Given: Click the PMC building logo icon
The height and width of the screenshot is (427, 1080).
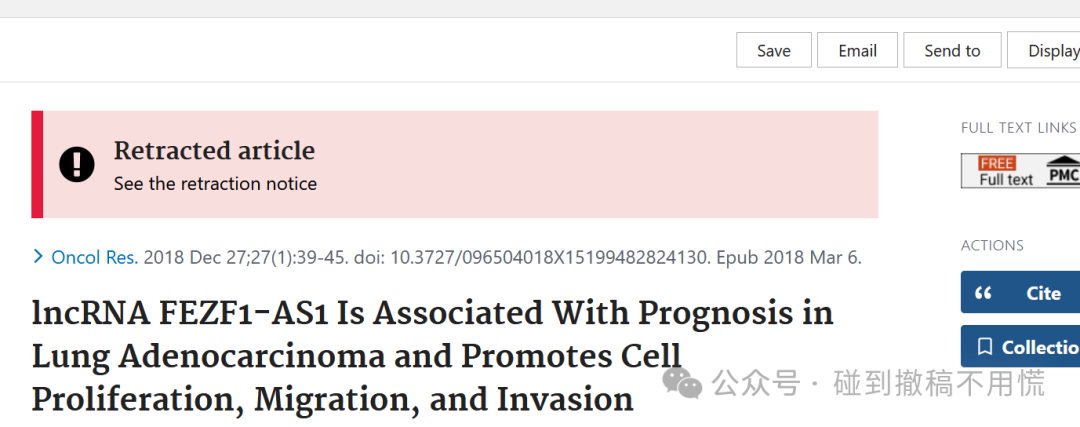Looking at the screenshot, I should [x=1063, y=170].
